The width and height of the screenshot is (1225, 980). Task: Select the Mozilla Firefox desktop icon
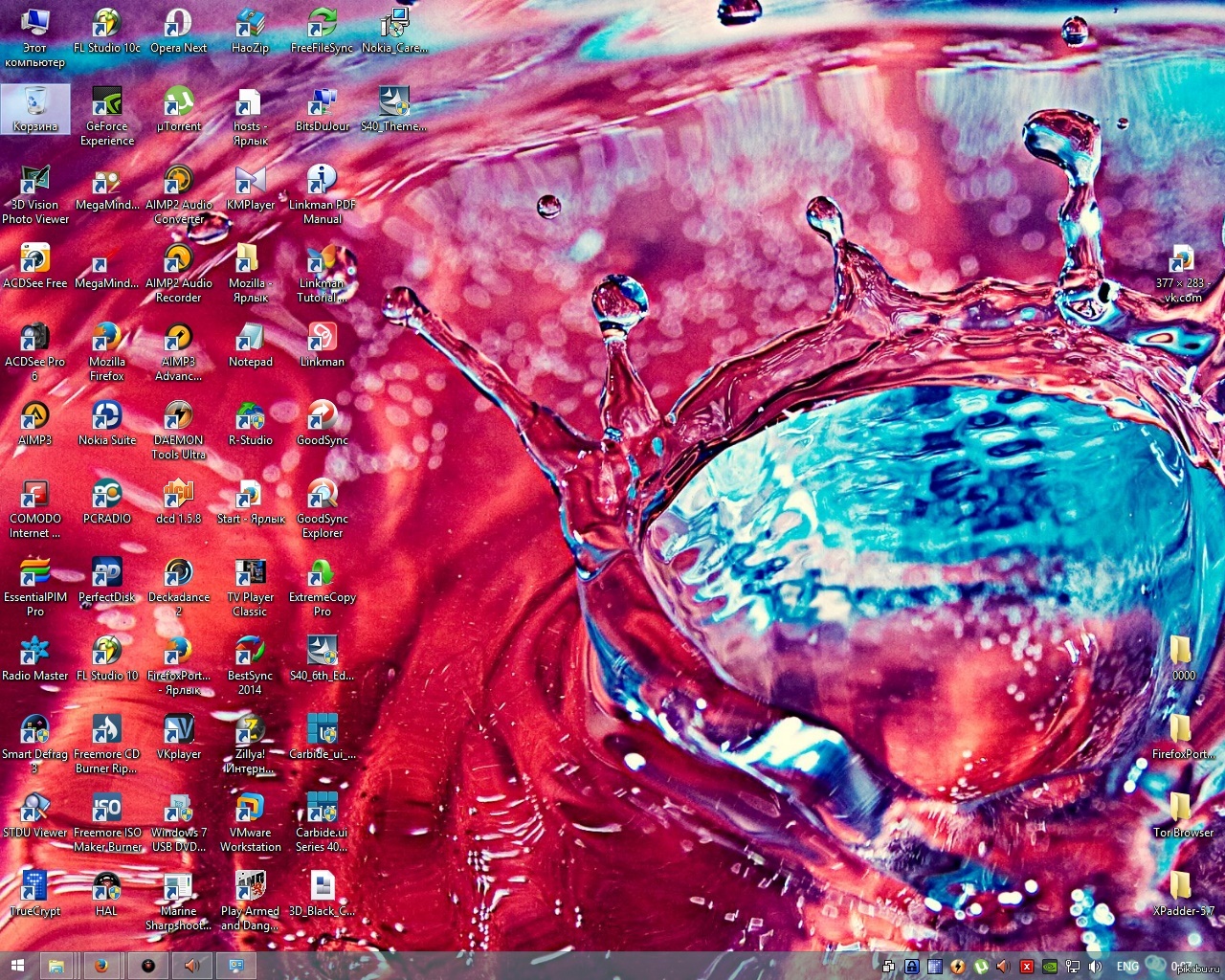pyautogui.click(x=107, y=351)
